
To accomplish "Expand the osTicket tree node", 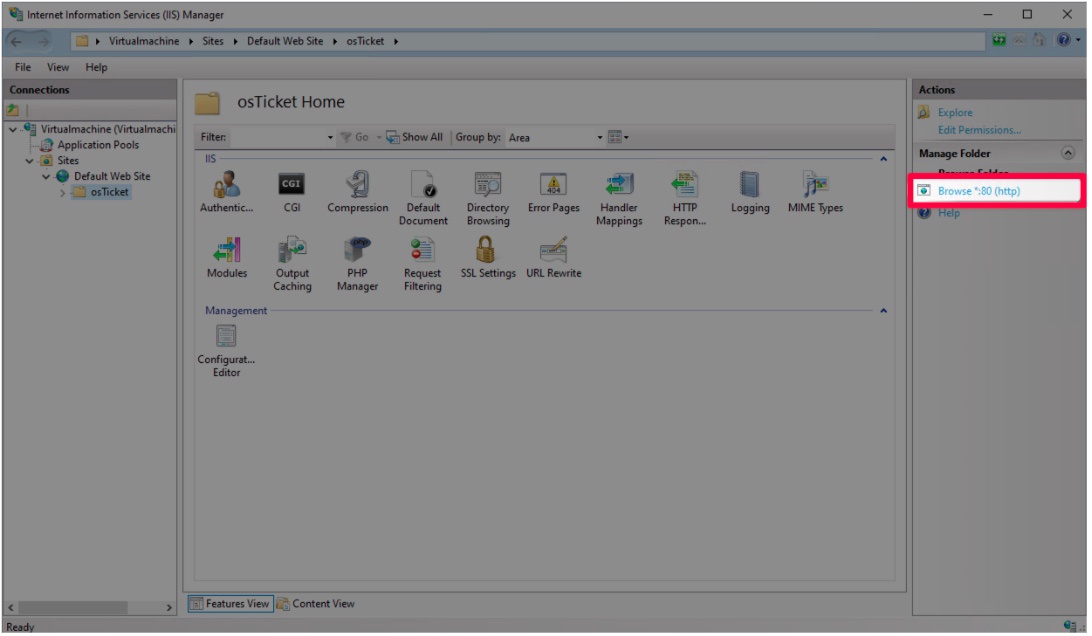I will pos(63,192).
